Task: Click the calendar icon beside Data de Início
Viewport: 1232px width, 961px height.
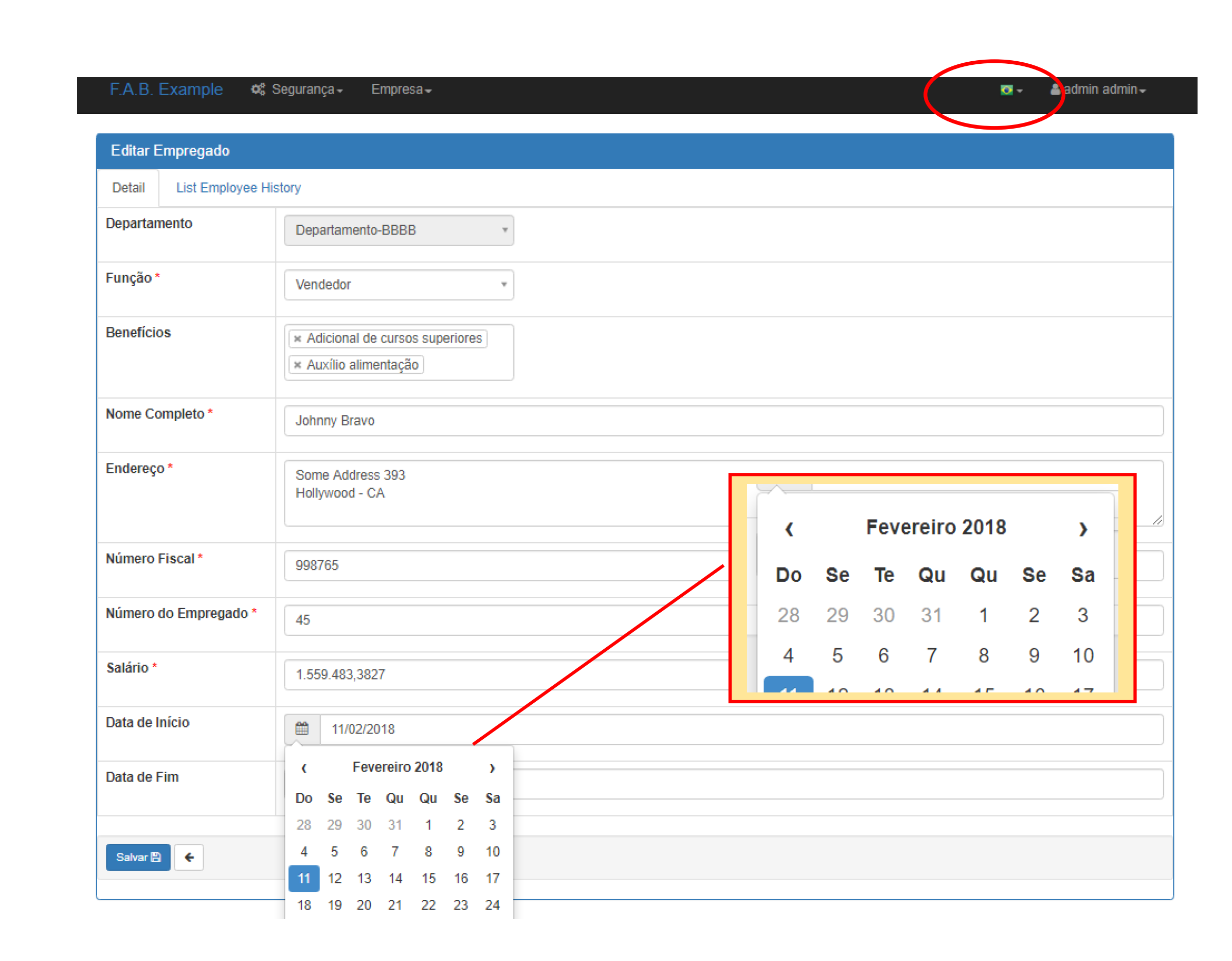Action: coord(302,728)
